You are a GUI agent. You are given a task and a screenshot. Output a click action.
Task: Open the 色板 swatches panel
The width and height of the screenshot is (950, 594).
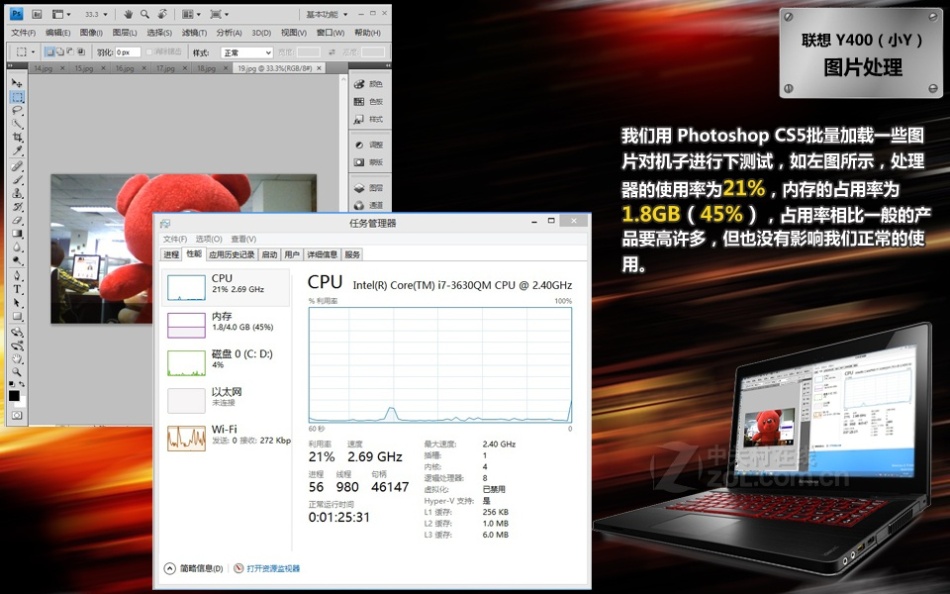[368, 102]
